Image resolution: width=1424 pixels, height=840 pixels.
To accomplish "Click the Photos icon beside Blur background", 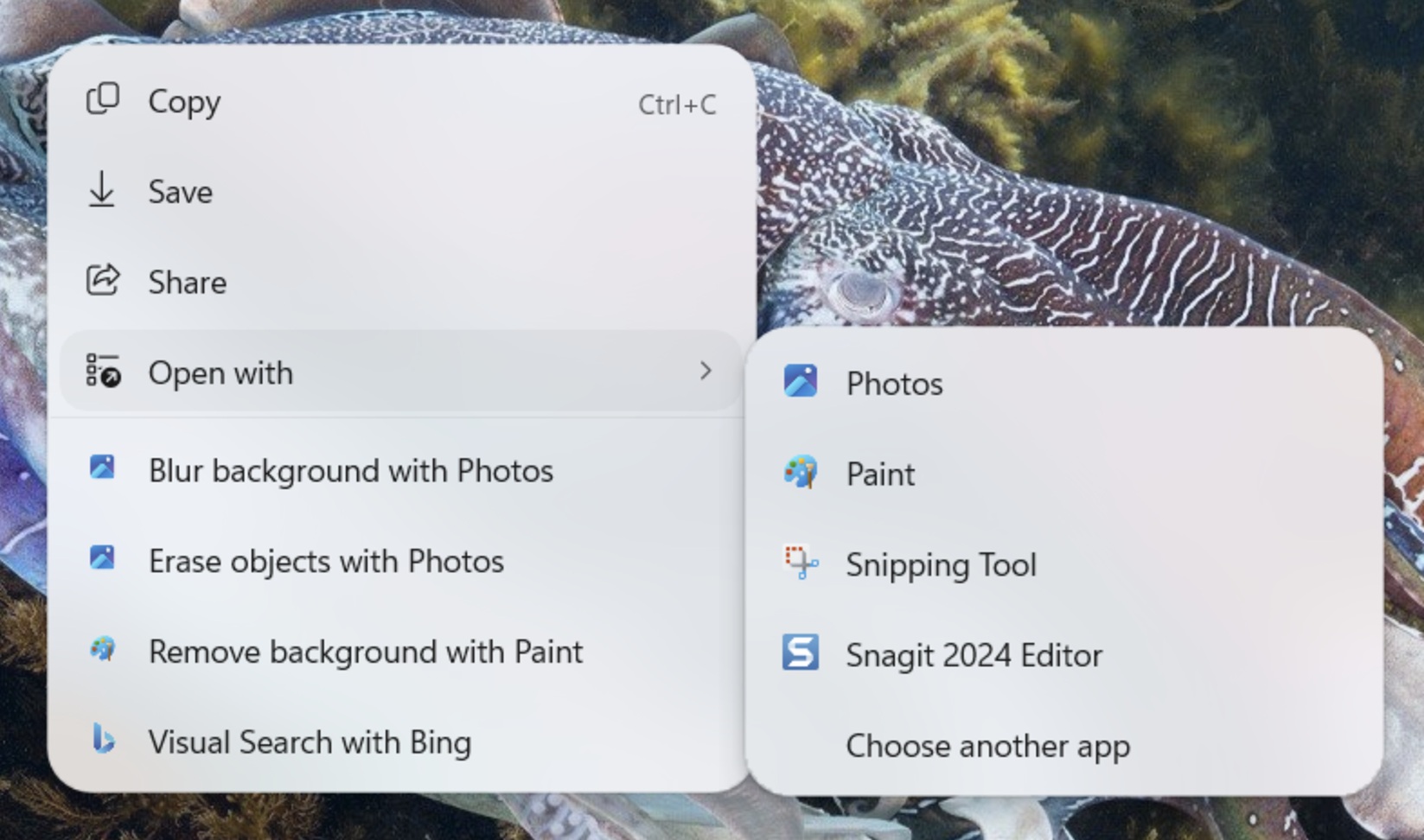I will pyautogui.click(x=102, y=468).
